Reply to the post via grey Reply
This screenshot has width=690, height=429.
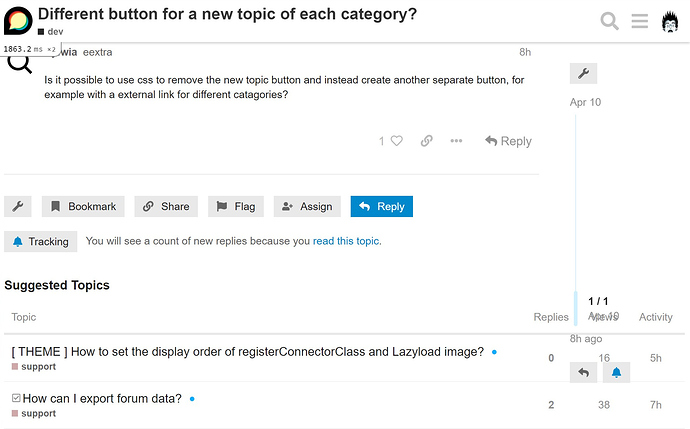(508, 141)
